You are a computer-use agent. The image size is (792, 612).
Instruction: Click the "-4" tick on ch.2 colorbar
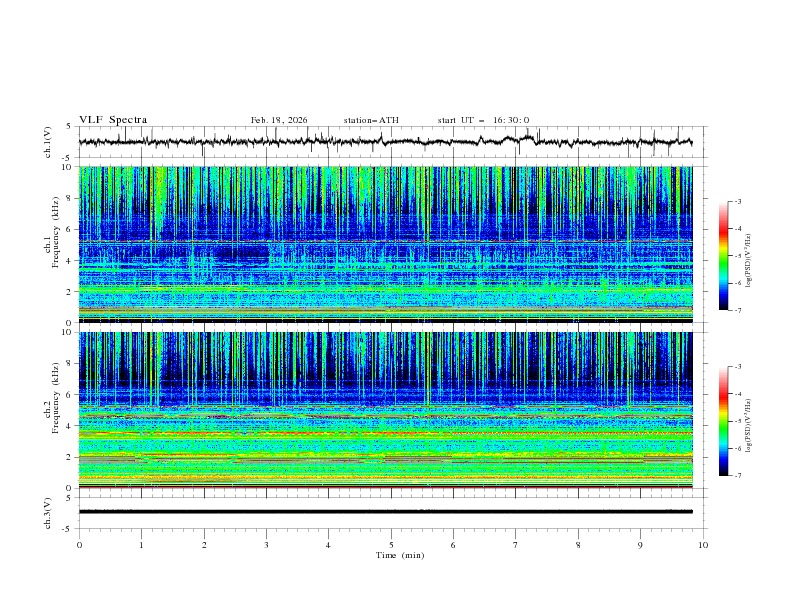point(737,394)
